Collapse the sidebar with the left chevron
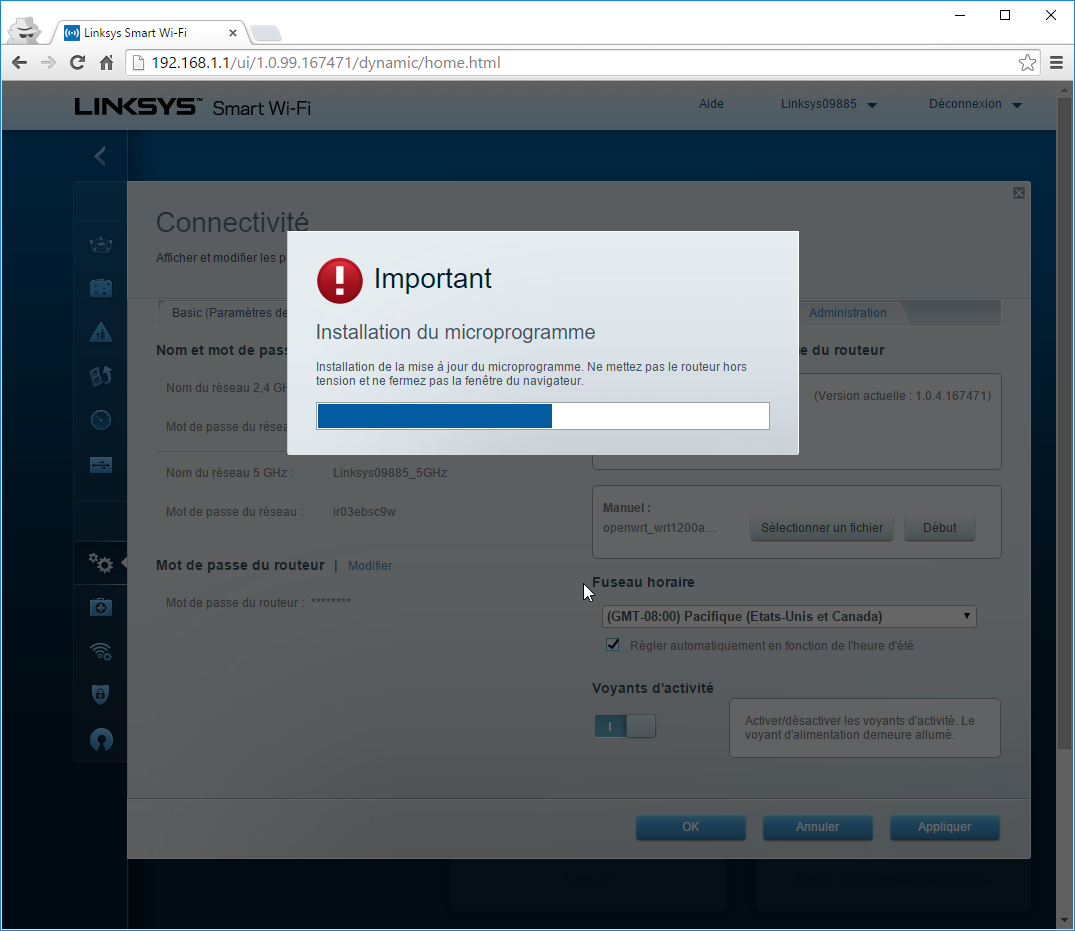The height and width of the screenshot is (931, 1075). click(x=100, y=156)
